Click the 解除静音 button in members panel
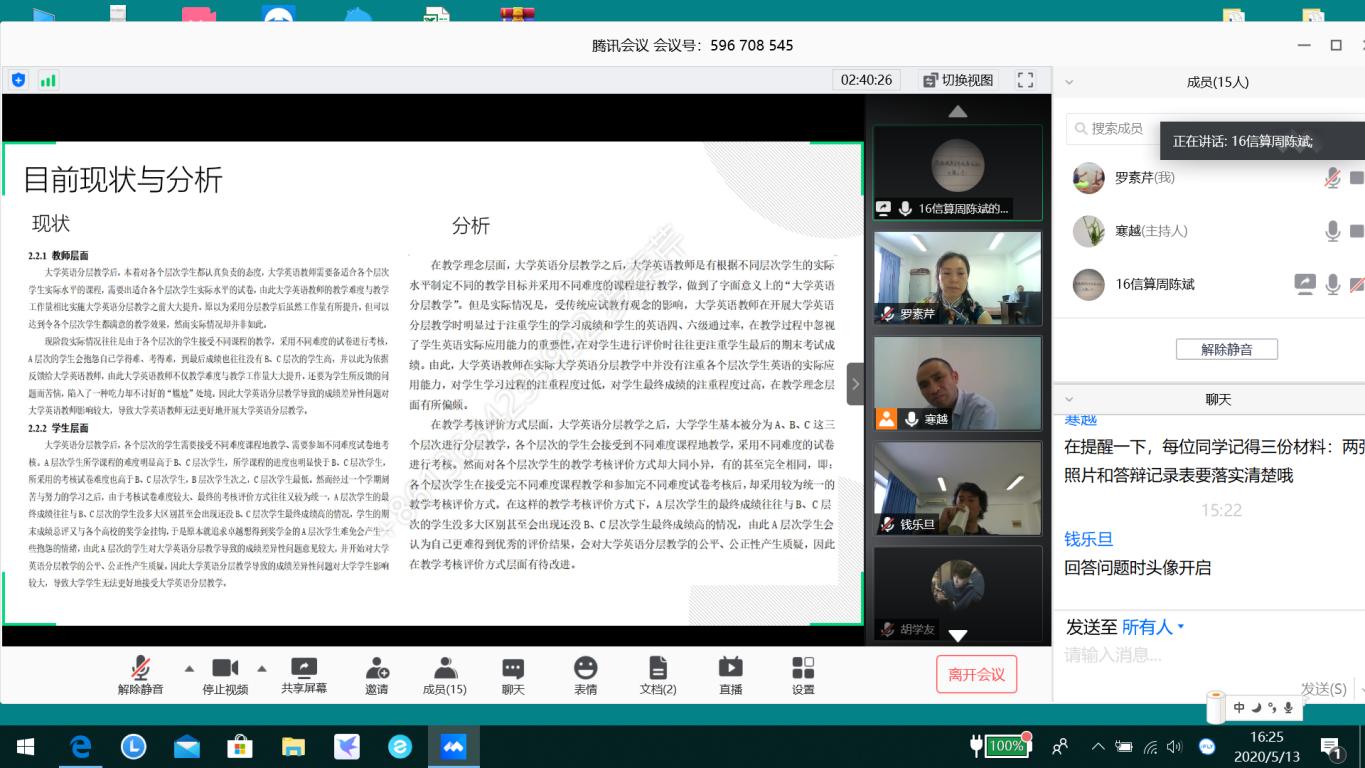Screen dimensions: 1365x768 click(x=1226, y=349)
